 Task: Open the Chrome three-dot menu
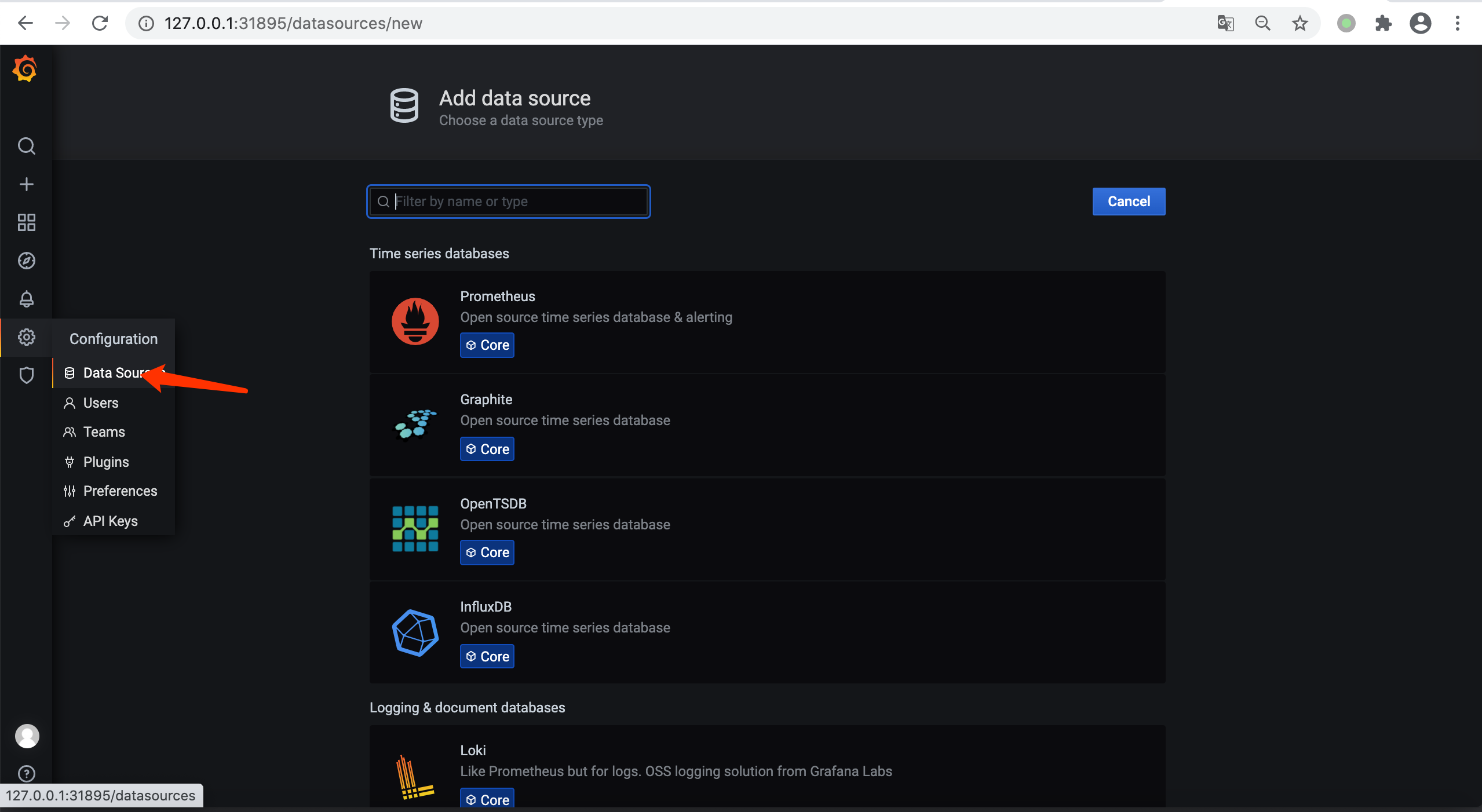pos(1458,23)
